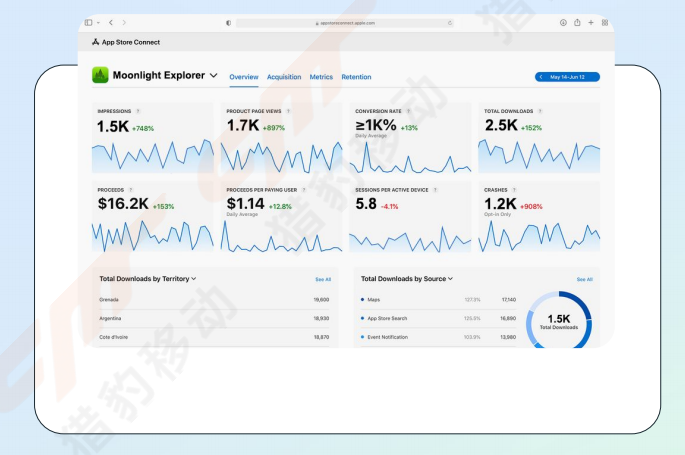Click the Total Downloads help icon
Screen dimensions: 685x455
pos(540,111)
